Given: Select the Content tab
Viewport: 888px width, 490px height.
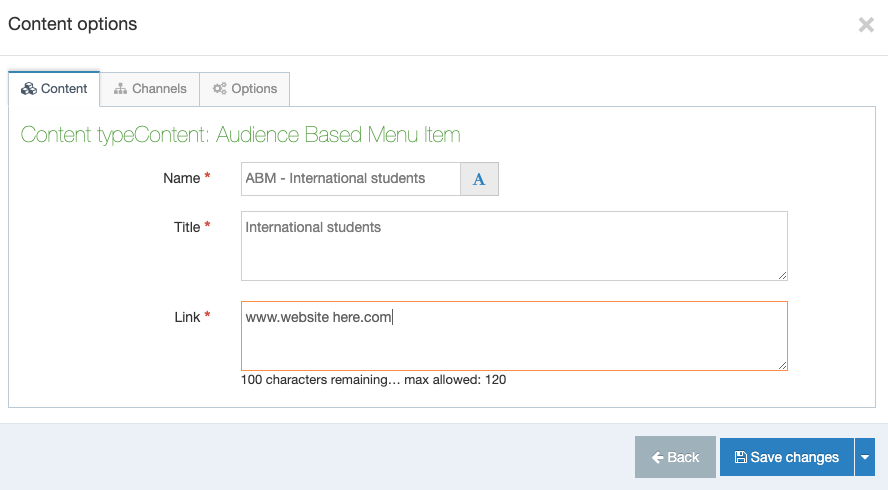Looking at the screenshot, I should [54, 88].
